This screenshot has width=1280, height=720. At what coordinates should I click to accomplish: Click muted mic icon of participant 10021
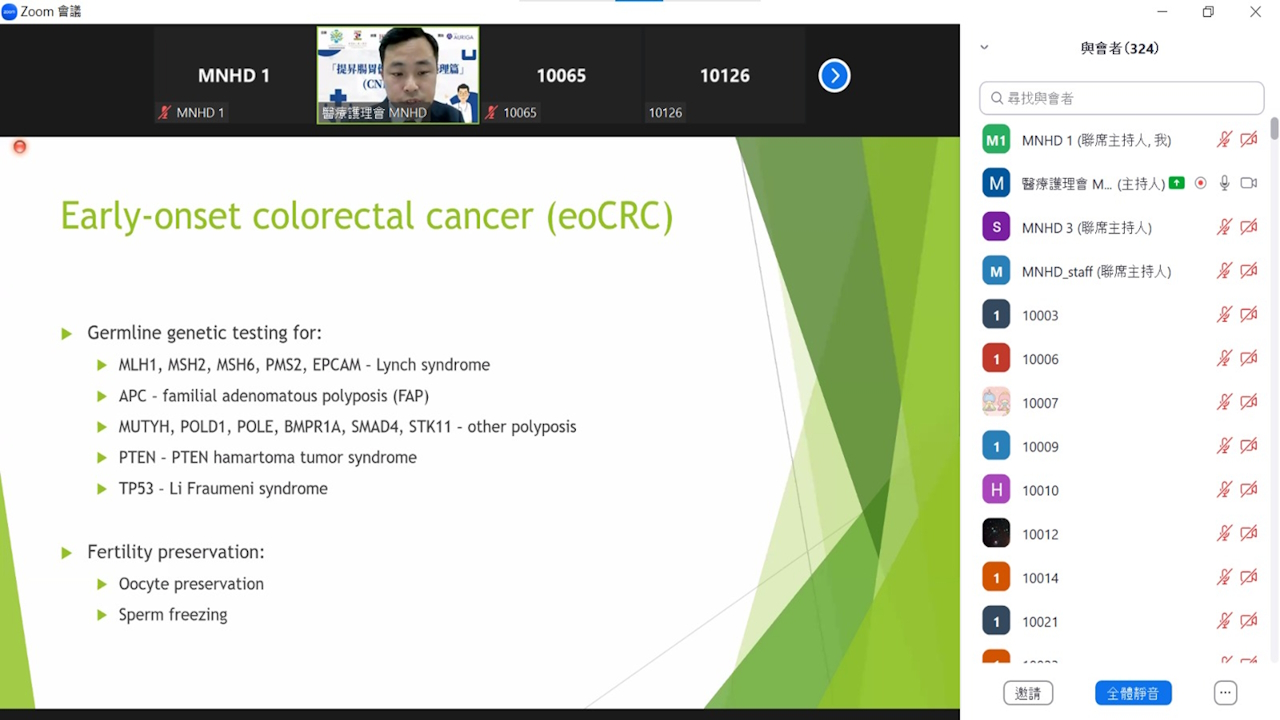click(x=1224, y=621)
